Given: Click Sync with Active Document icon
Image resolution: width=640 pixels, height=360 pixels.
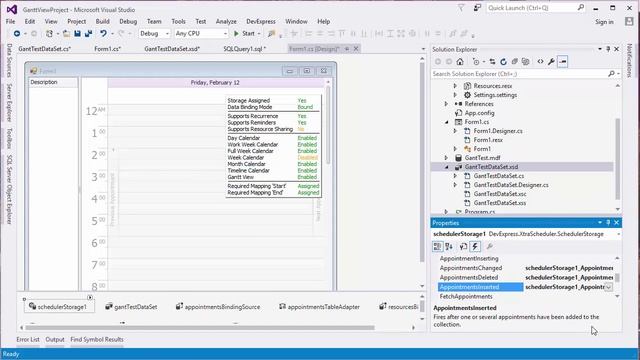Looking at the screenshot, I should click(x=492, y=62).
